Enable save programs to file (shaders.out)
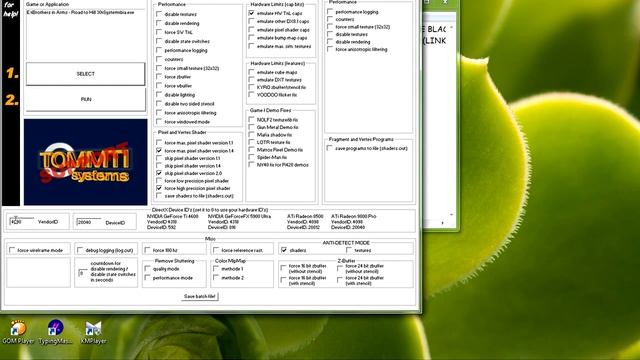 click(x=330, y=148)
